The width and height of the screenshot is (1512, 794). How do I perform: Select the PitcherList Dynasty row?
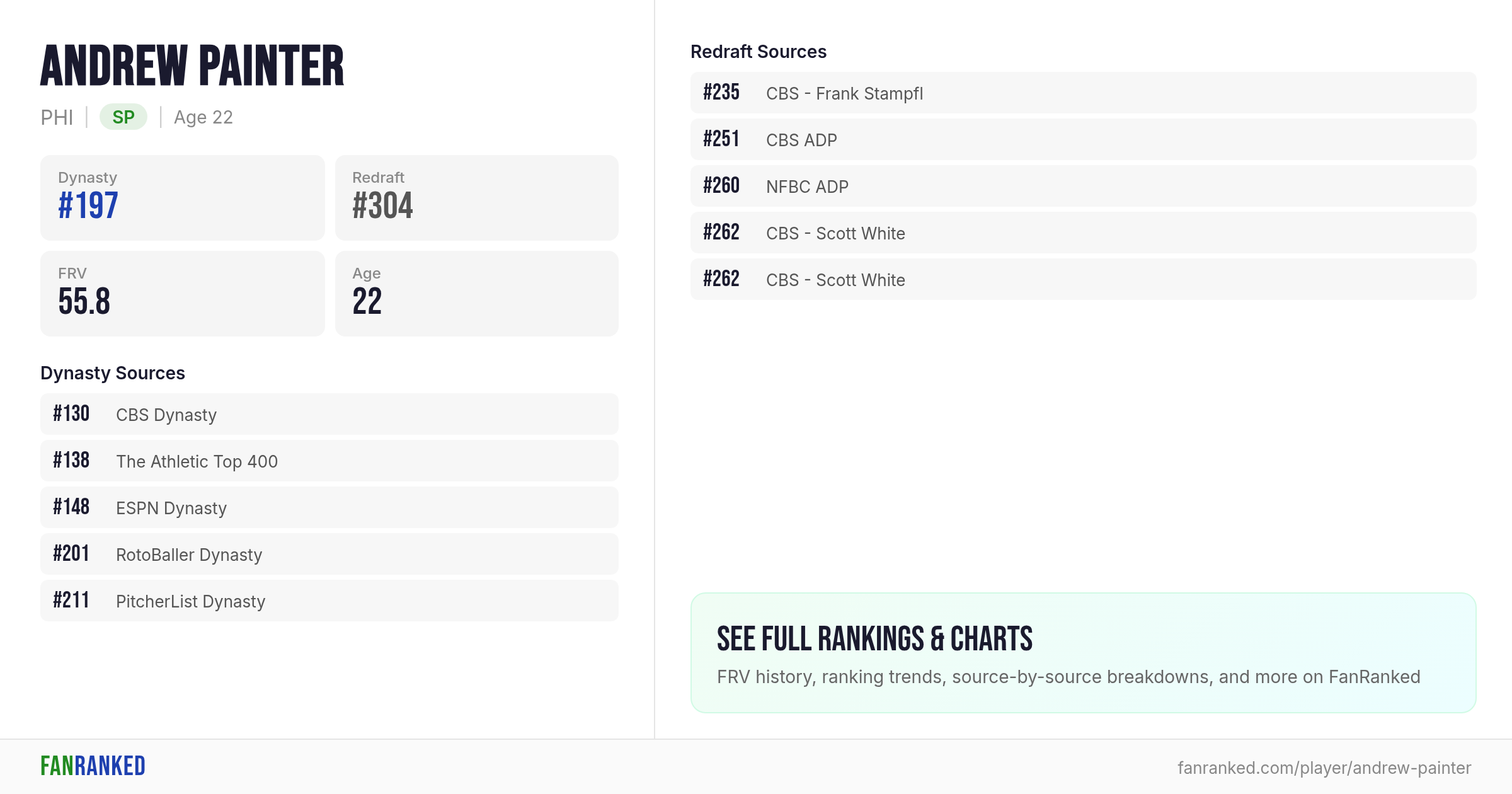click(x=329, y=601)
